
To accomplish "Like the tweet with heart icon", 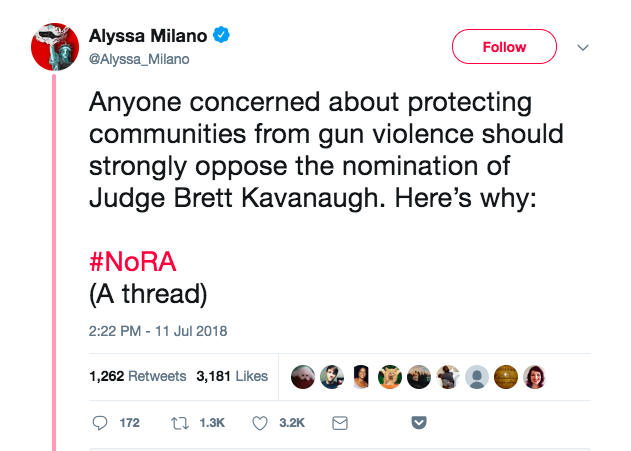I will coord(260,423).
